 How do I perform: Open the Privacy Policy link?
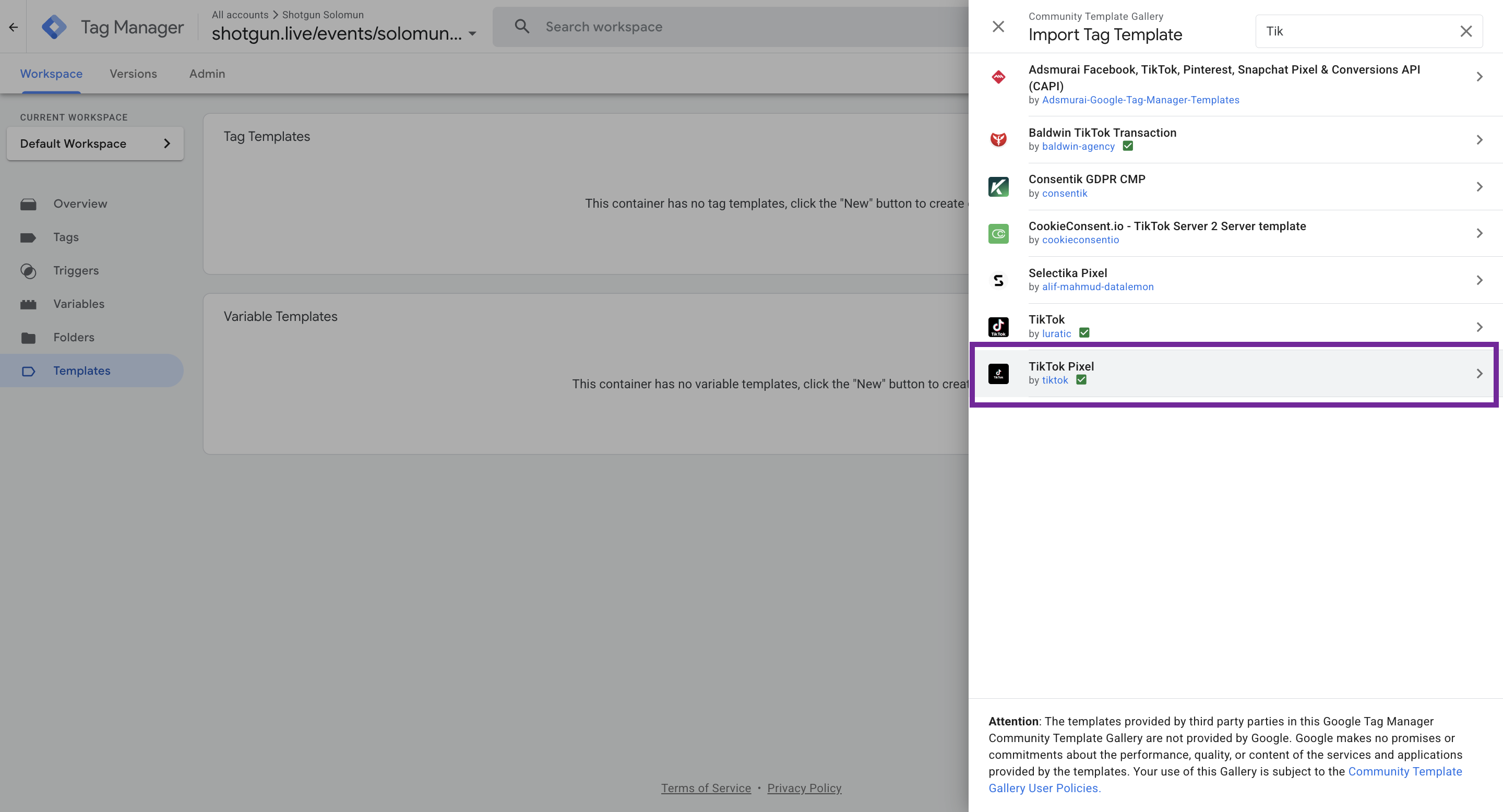(x=804, y=789)
